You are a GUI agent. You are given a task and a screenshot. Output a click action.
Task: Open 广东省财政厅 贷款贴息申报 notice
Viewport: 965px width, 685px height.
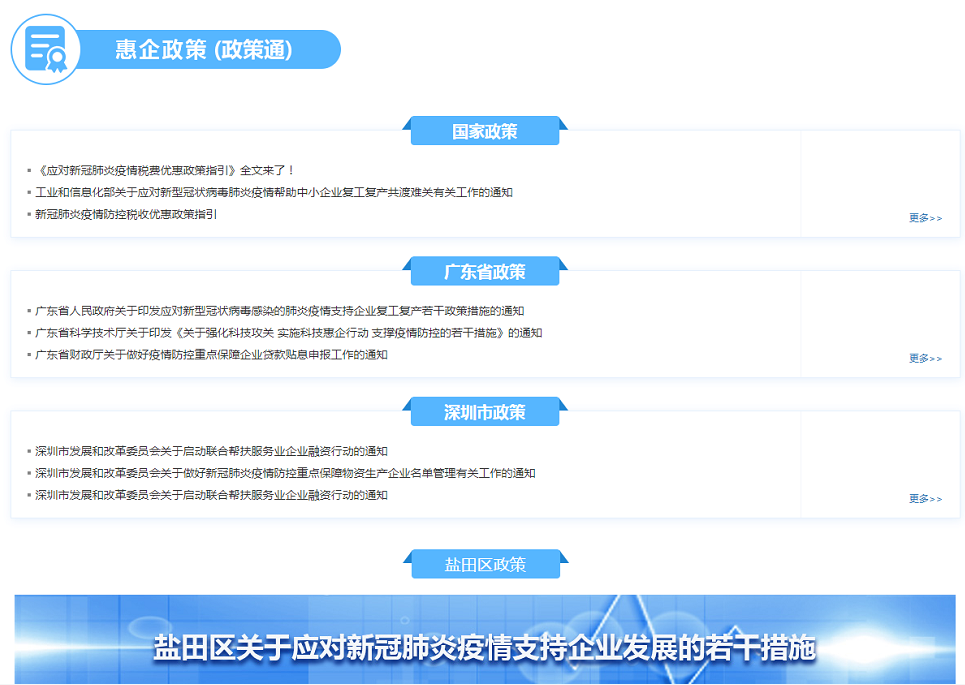(211, 355)
